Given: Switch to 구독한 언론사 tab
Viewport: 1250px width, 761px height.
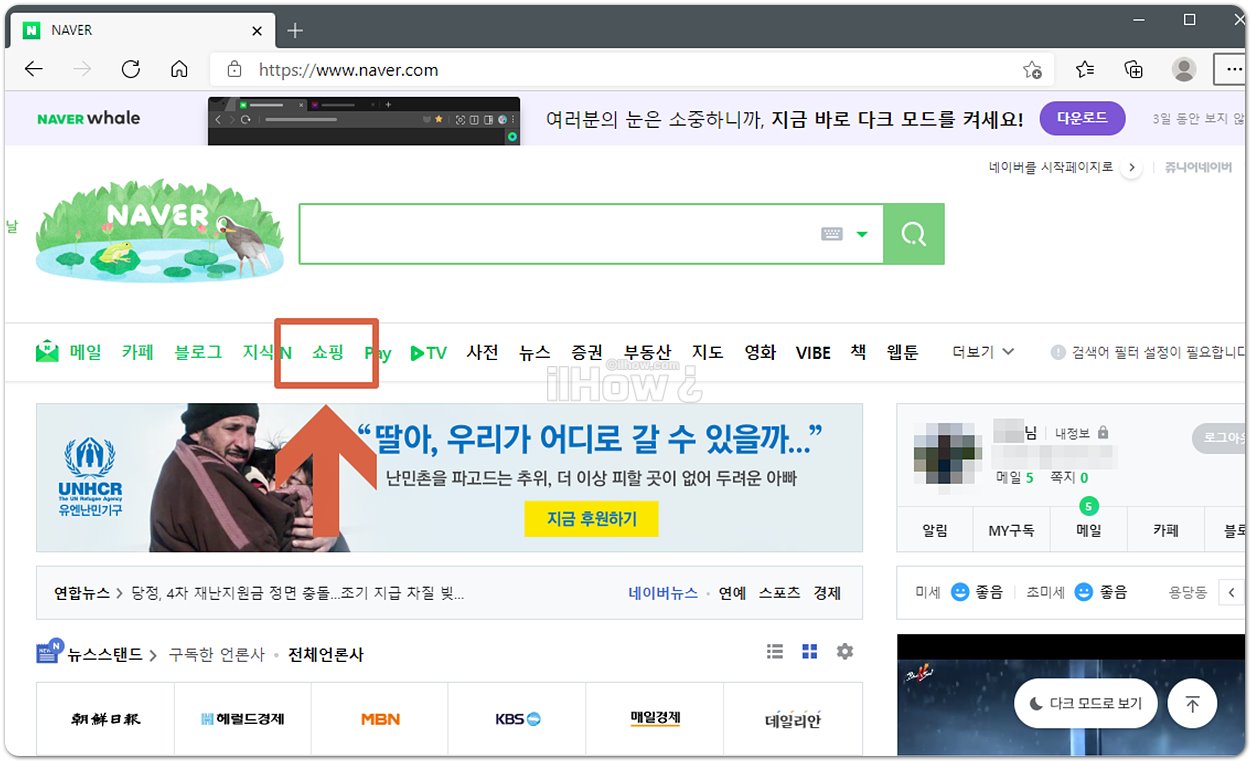Looking at the screenshot, I should click(216, 655).
